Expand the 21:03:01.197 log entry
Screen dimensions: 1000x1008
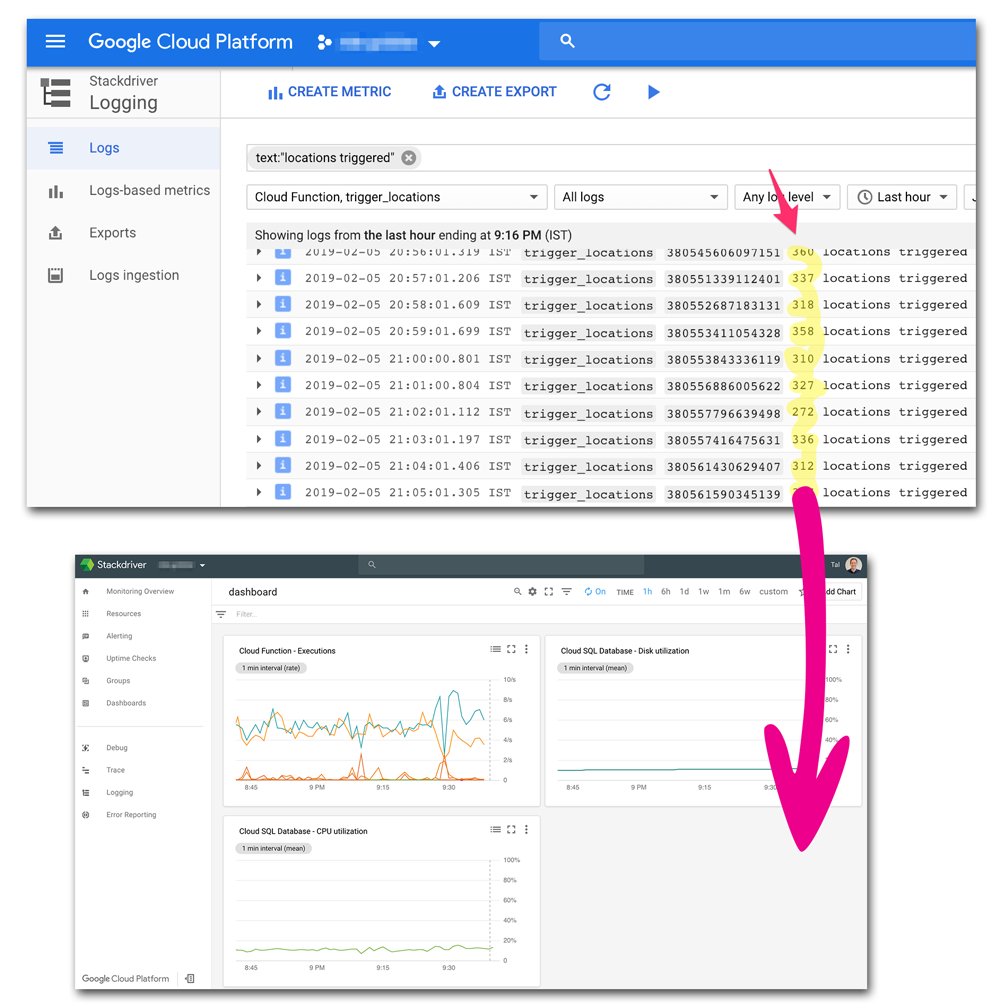[259, 439]
